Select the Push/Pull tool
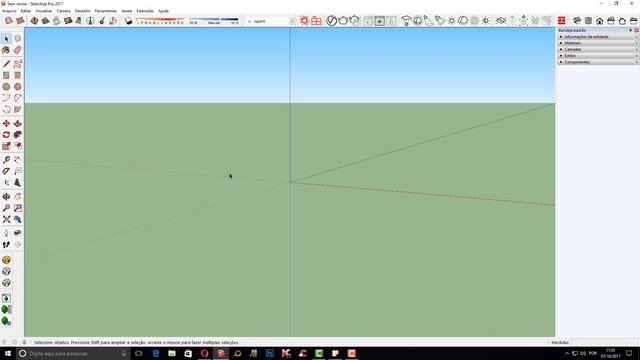Screen dimensions: 640x360 [x=18, y=124]
